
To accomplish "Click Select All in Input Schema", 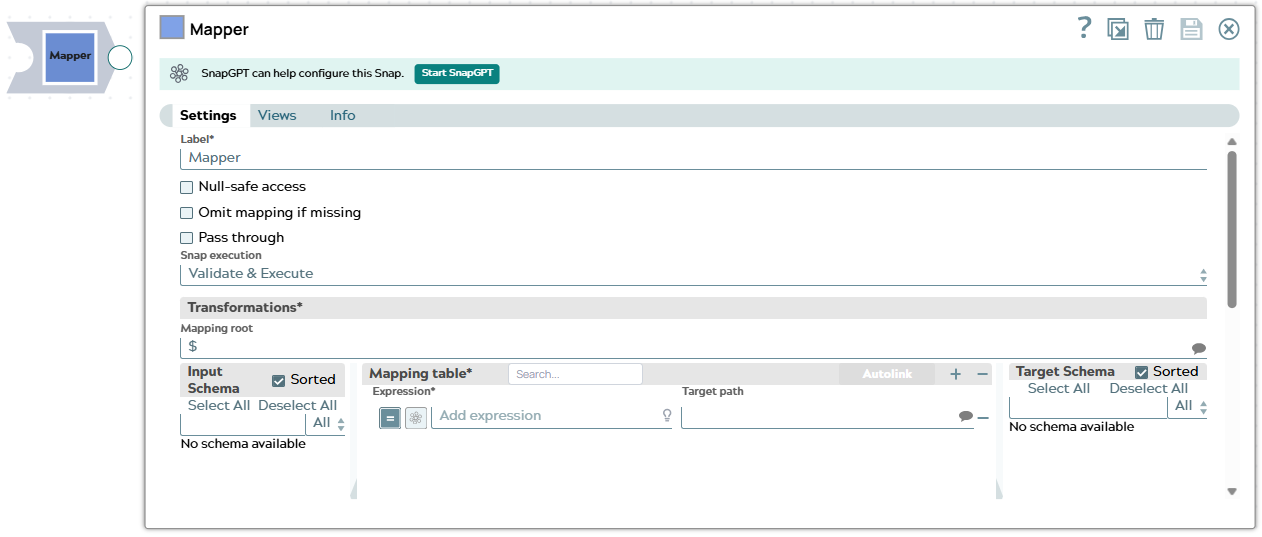I will click(219, 405).
